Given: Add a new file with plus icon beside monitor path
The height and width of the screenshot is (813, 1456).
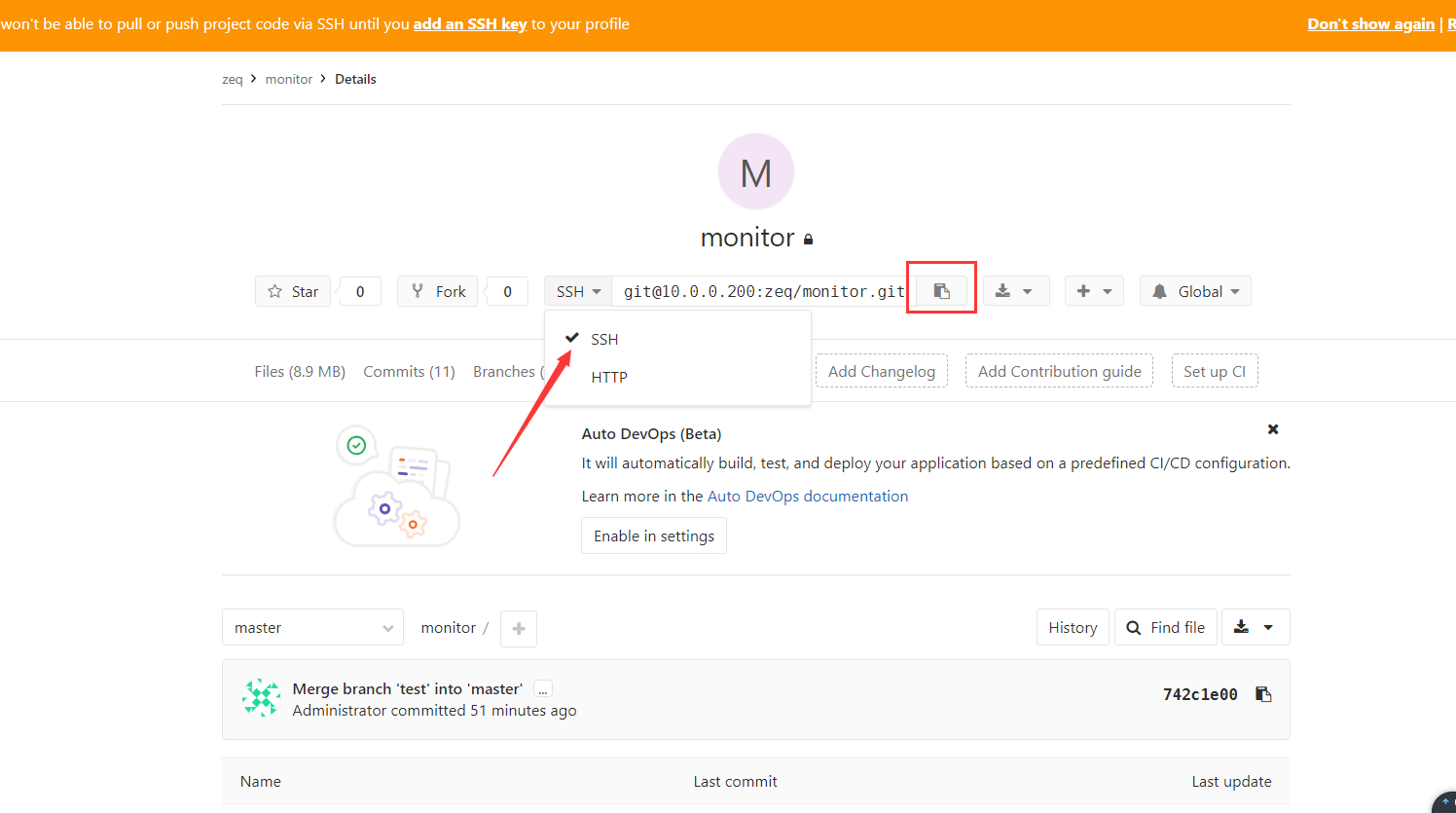Looking at the screenshot, I should (518, 629).
